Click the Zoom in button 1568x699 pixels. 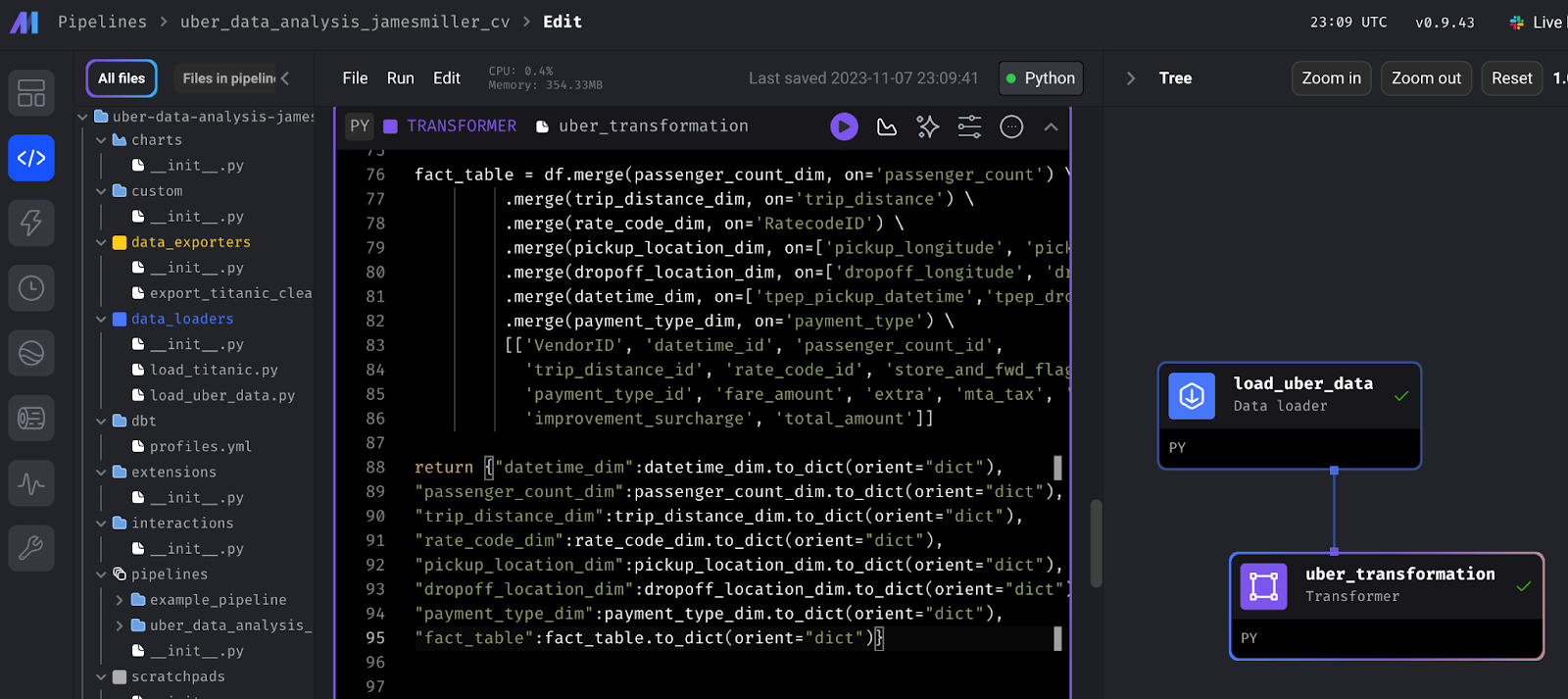[1331, 78]
